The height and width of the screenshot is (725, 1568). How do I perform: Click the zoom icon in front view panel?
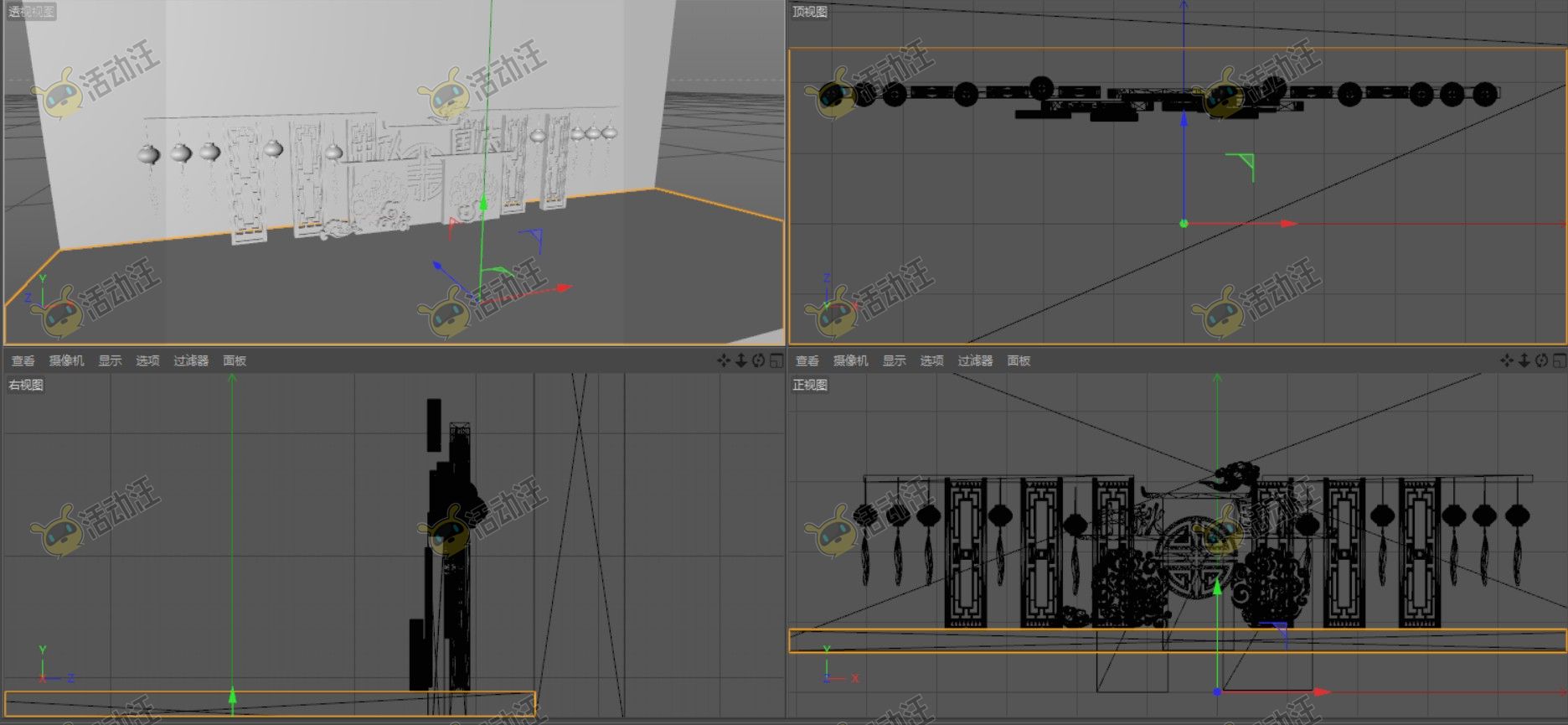click(1524, 360)
